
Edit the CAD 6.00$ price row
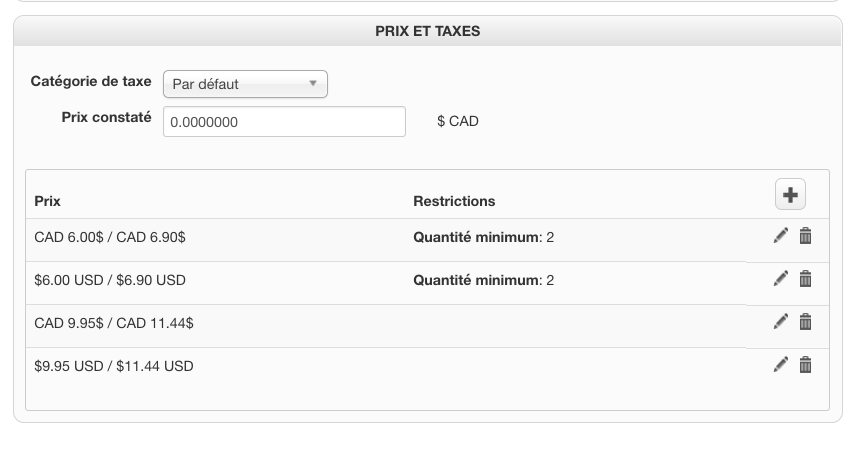(781, 236)
